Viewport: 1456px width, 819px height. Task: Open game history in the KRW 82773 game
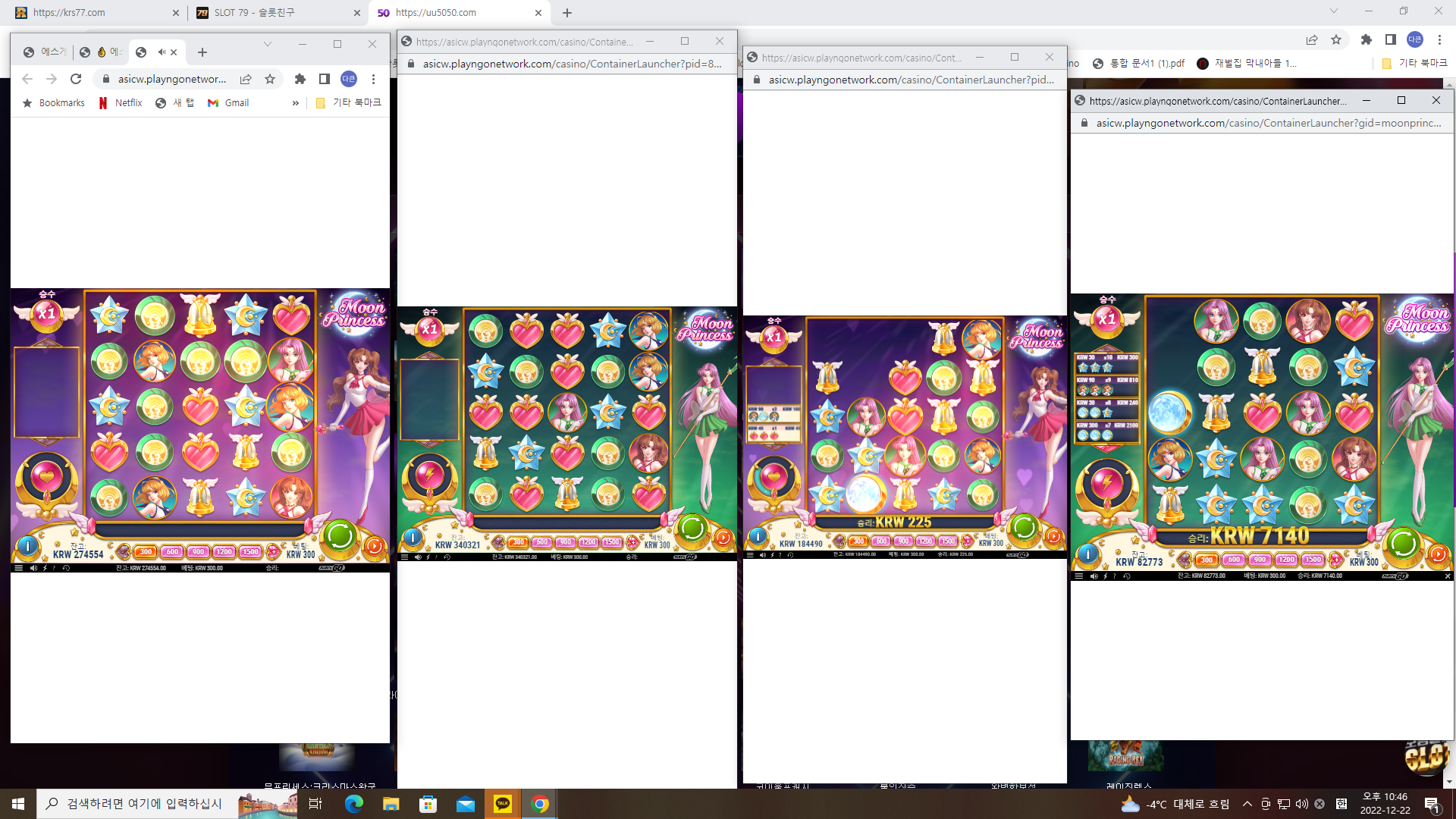(x=1127, y=576)
